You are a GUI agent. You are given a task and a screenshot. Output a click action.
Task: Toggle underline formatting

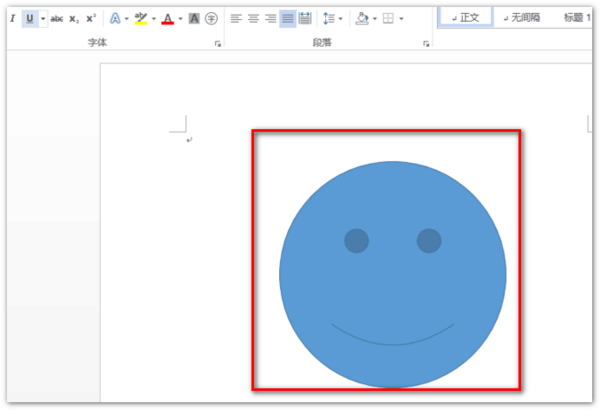(x=29, y=18)
